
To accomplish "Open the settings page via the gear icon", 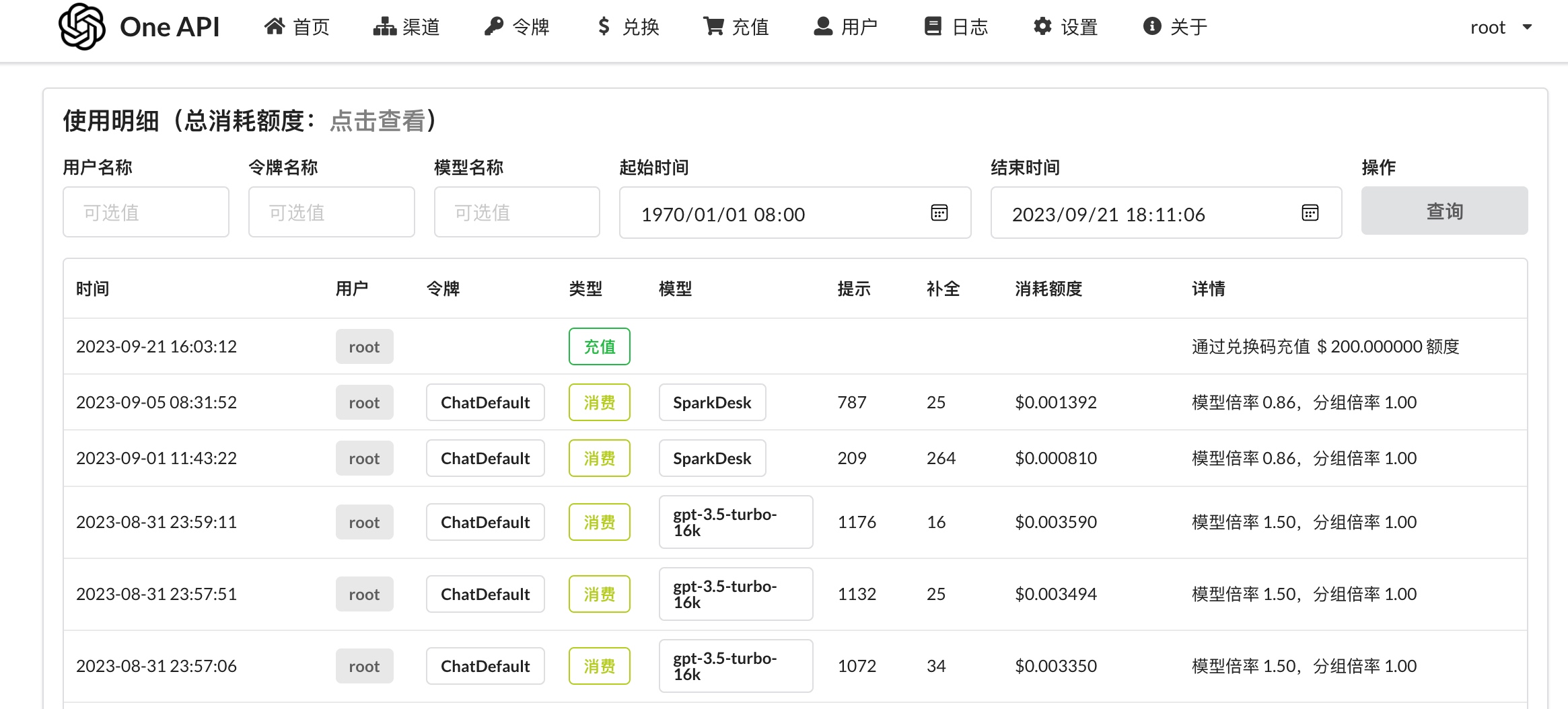I will tap(1042, 26).
